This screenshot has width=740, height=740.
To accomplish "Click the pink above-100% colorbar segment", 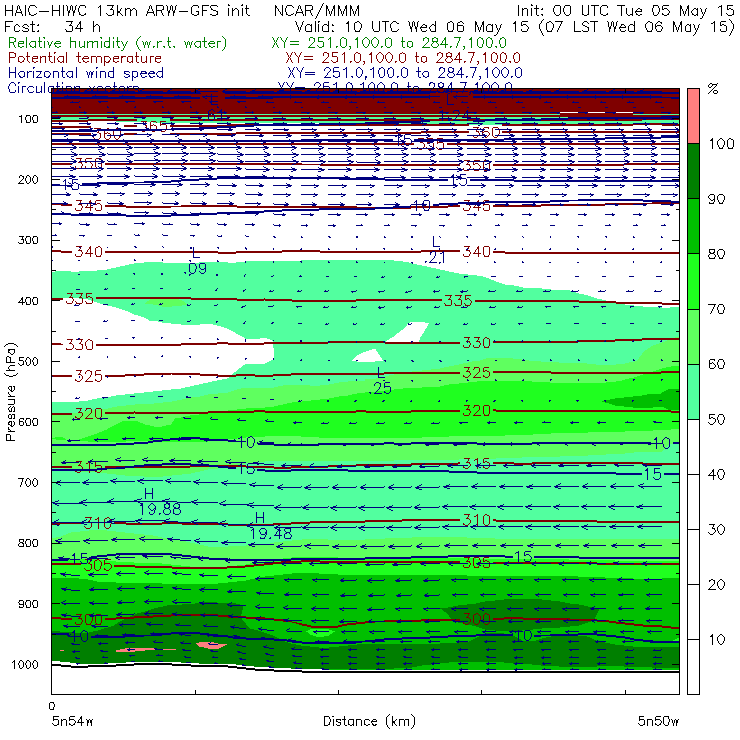I will pos(693,116).
